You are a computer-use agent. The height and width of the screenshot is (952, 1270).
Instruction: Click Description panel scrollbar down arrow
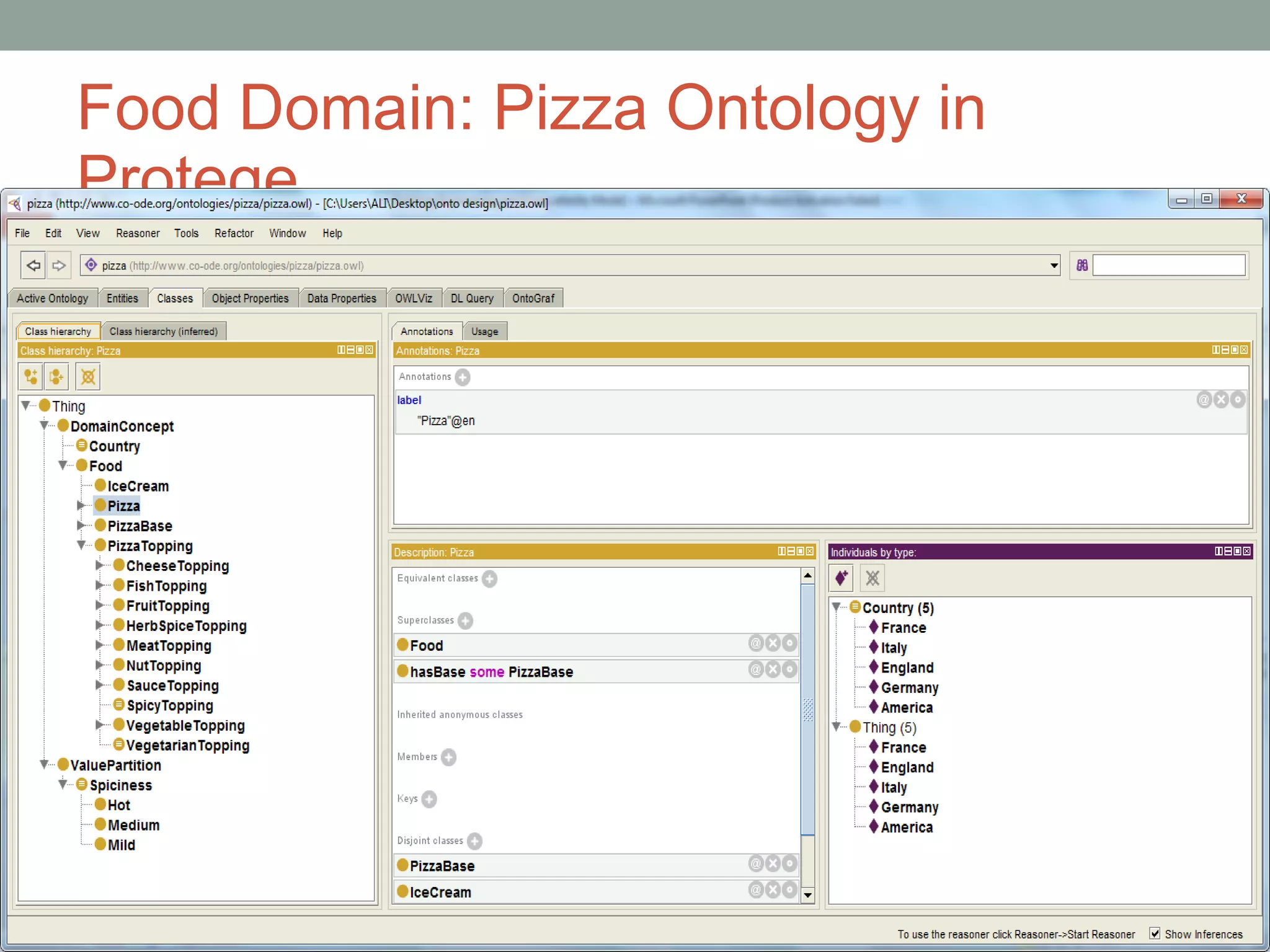point(807,894)
